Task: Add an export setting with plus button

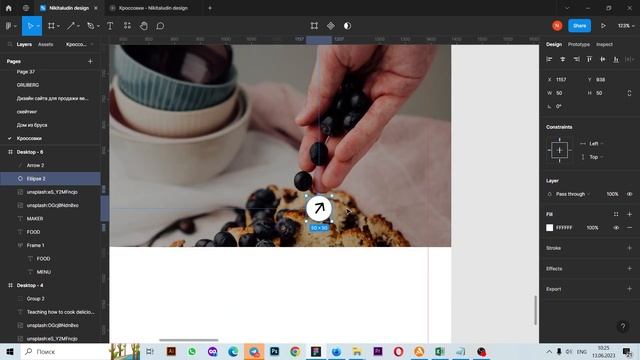Action: click(629, 289)
